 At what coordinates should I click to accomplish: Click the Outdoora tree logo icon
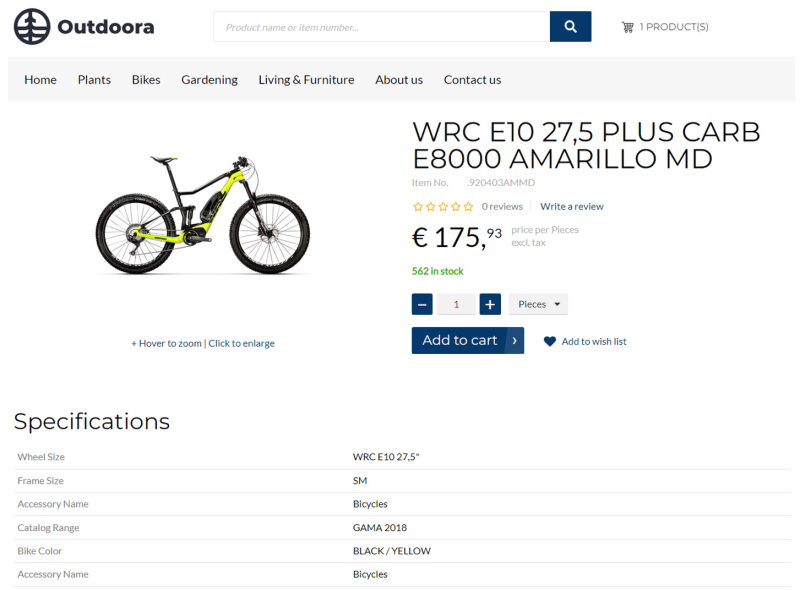coord(32,27)
